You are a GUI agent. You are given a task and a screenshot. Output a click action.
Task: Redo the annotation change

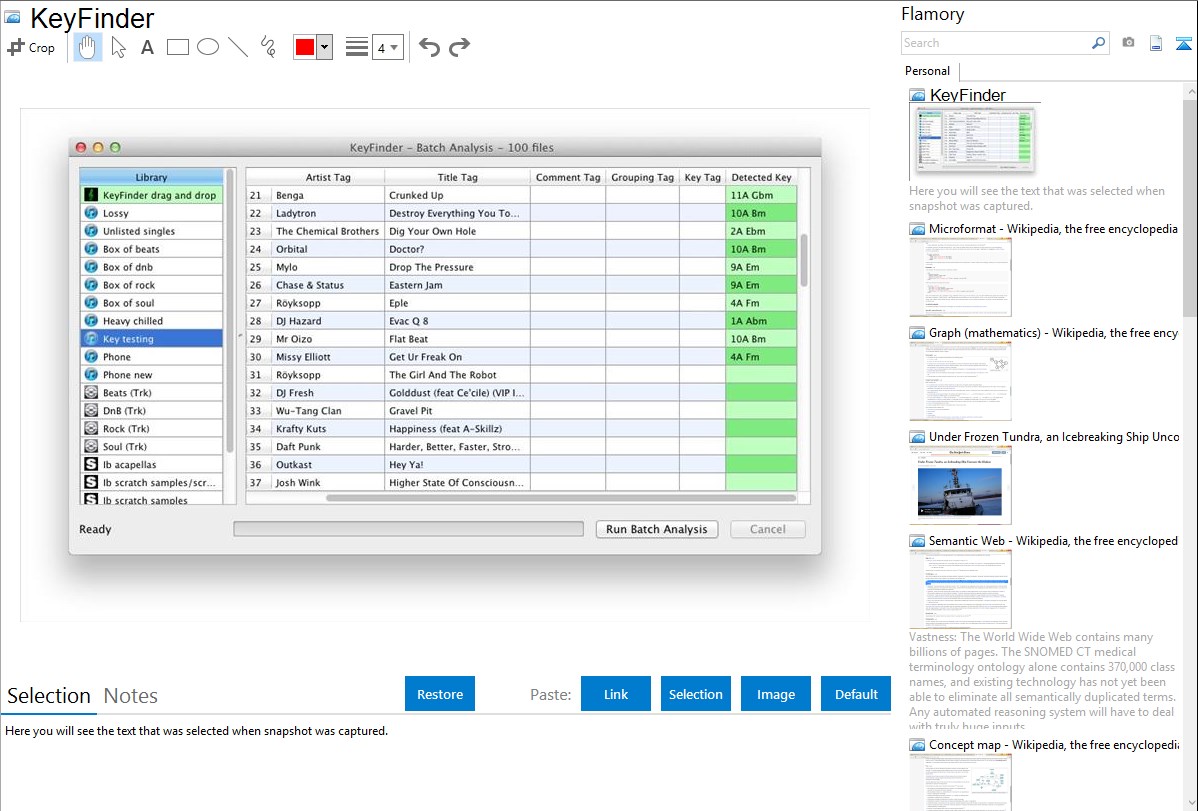pyautogui.click(x=459, y=47)
